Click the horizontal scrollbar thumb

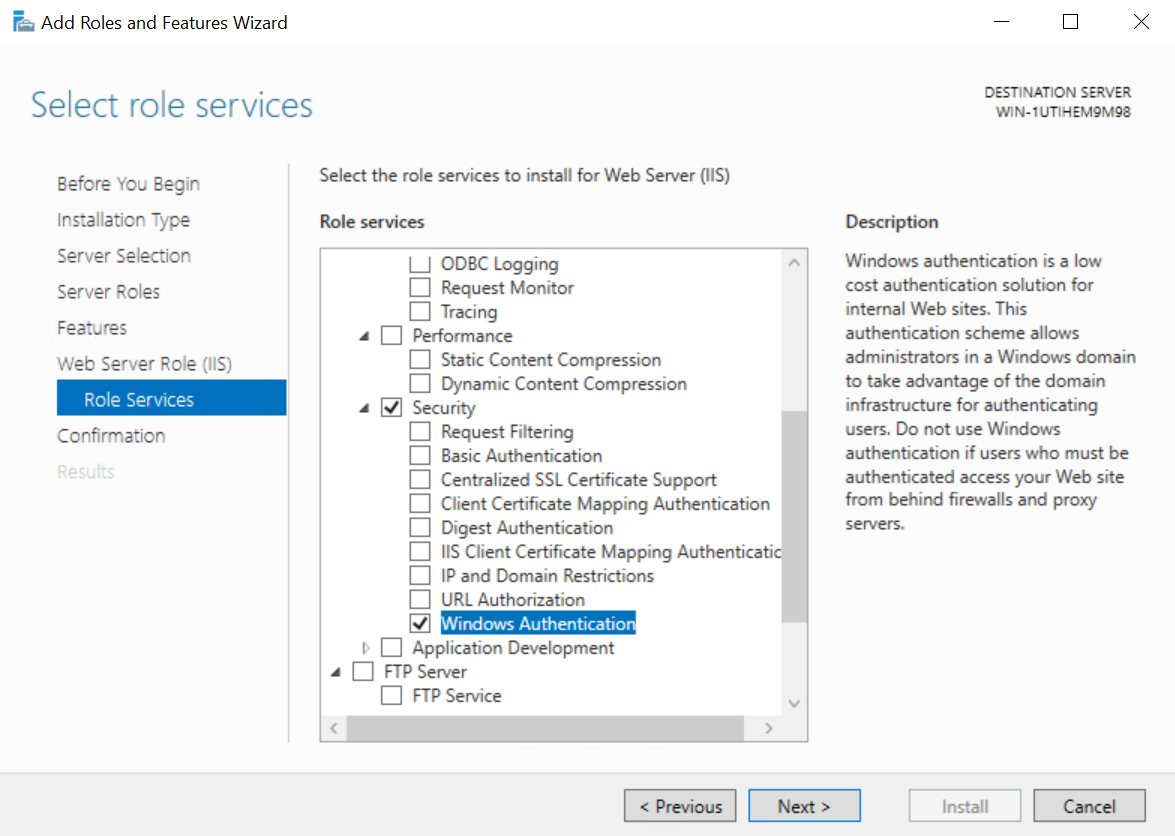click(x=545, y=728)
